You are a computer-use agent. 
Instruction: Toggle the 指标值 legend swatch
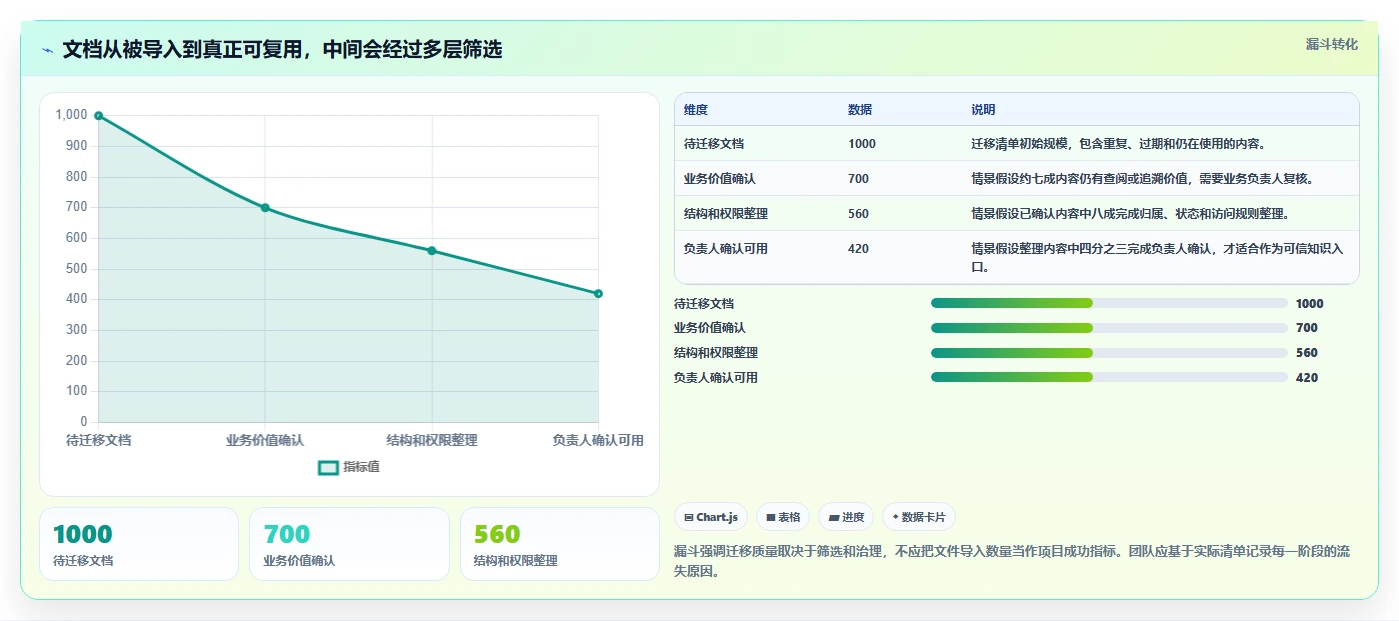pos(328,467)
